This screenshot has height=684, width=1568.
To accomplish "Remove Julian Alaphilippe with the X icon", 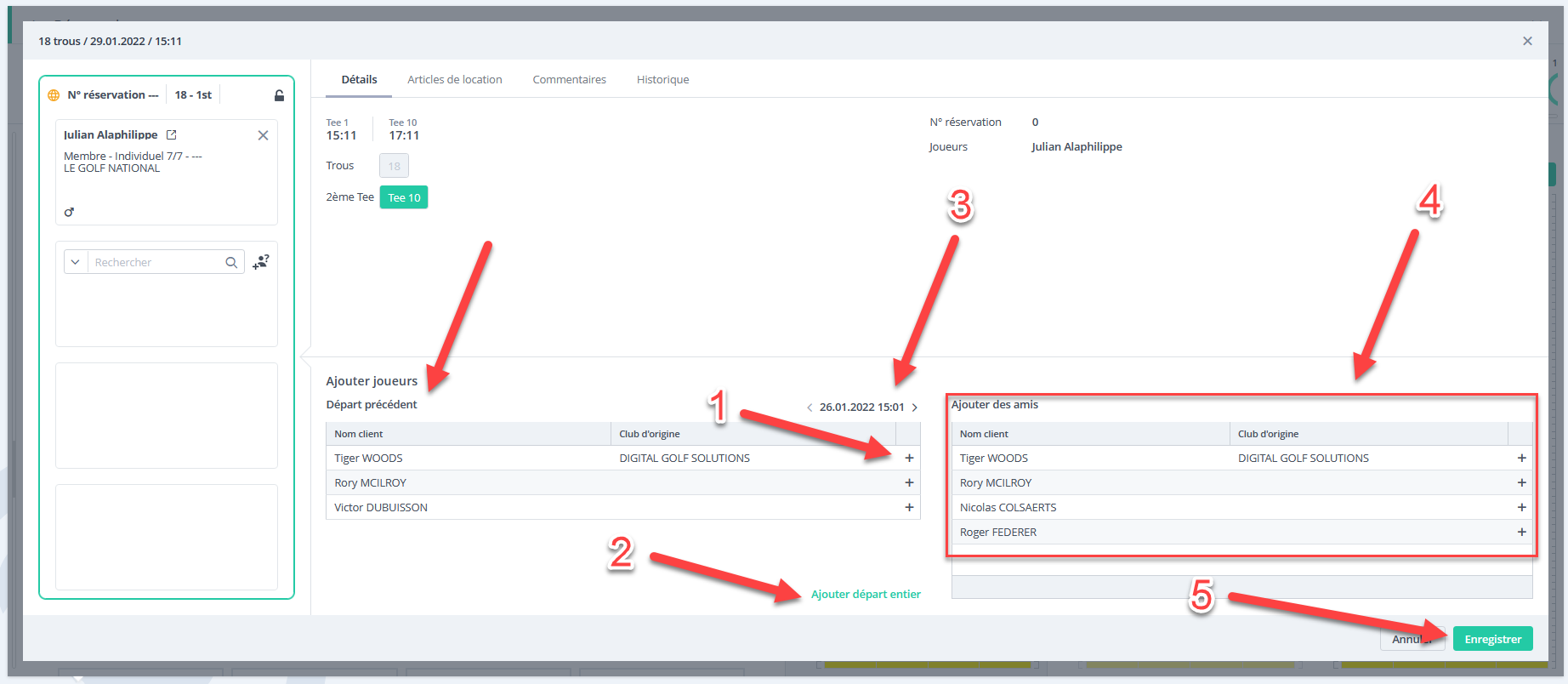I will tap(263, 135).
